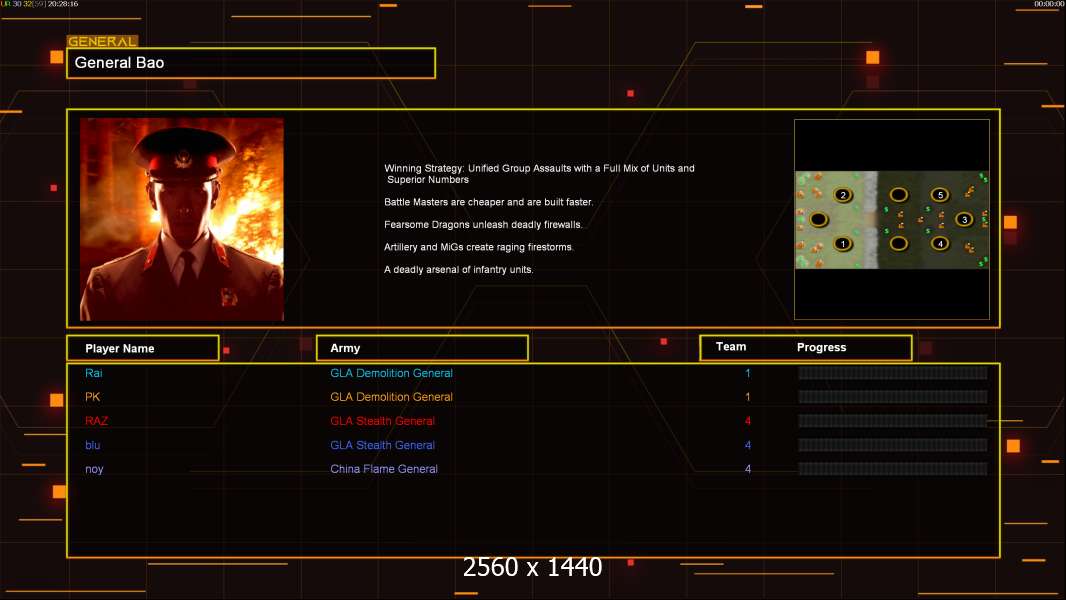Click the Winning Strategy description line
The height and width of the screenshot is (600, 1066).
tap(539, 174)
